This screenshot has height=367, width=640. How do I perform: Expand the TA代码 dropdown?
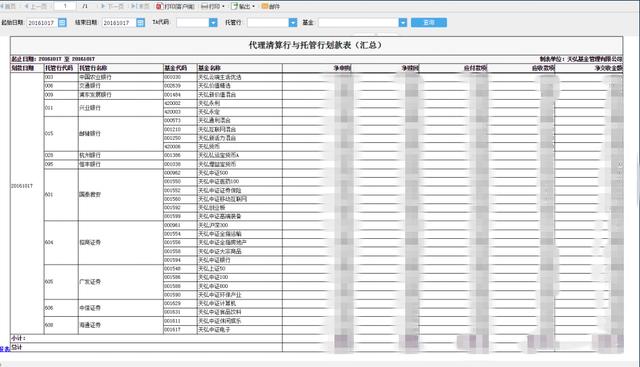213,22
